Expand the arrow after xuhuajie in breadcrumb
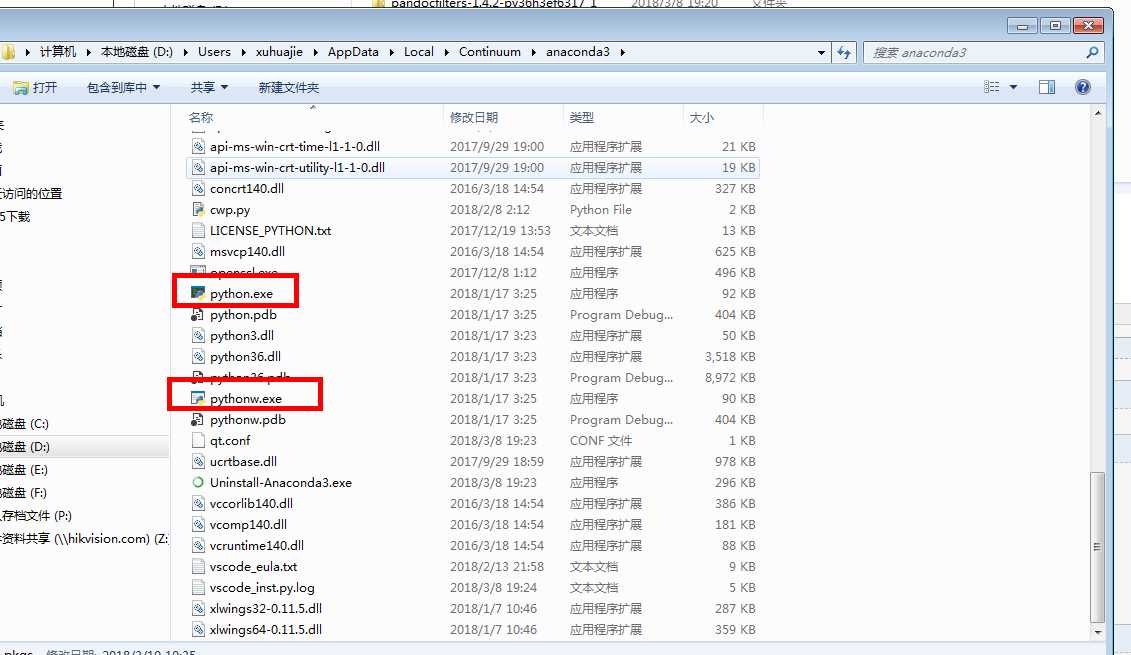Viewport: 1131px width, 655px height. click(x=315, y=52)
